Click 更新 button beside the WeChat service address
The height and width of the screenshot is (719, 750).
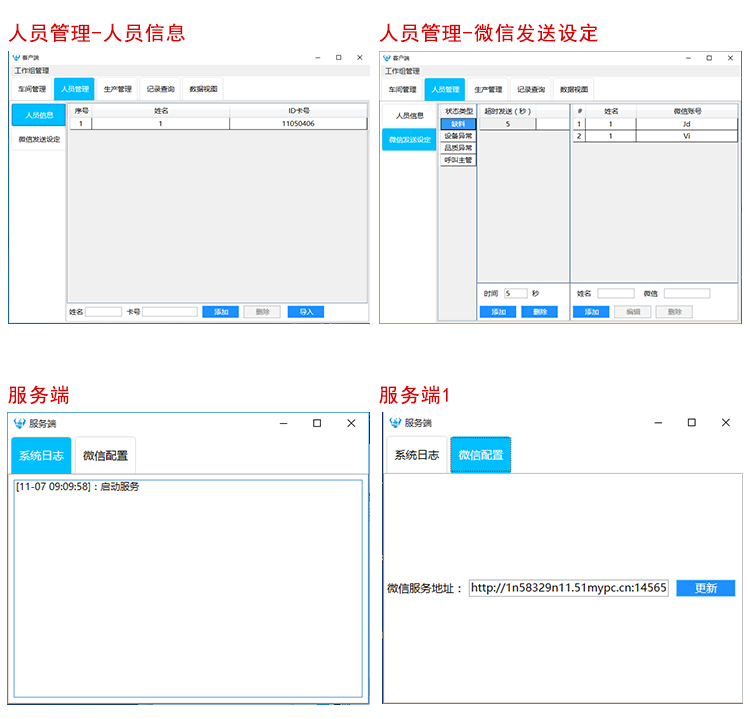pyautogui.click(x=705, y=588)
